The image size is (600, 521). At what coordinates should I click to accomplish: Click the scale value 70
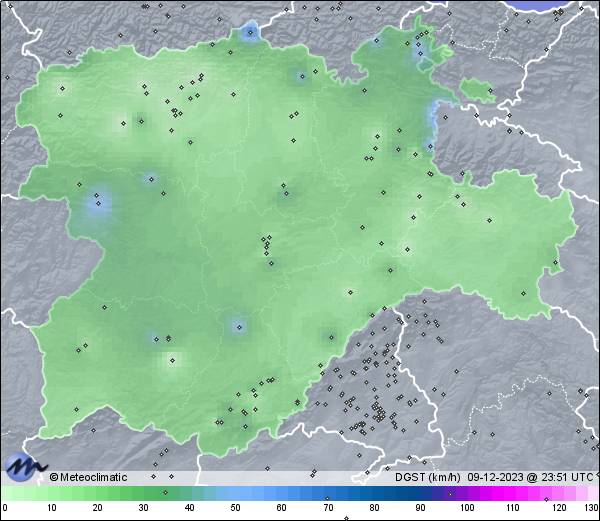click(328, 508)
